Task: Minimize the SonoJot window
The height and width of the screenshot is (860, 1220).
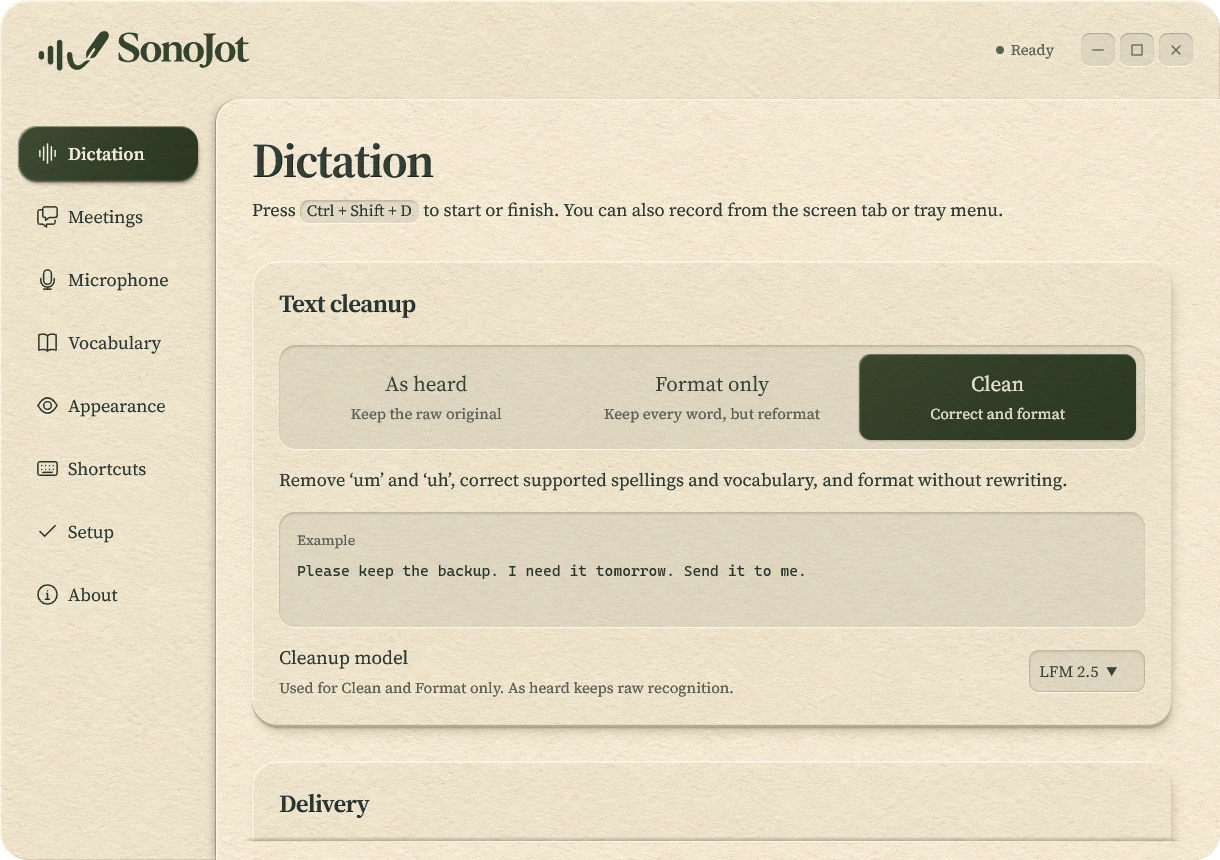Action: [x=1098, y=50]
